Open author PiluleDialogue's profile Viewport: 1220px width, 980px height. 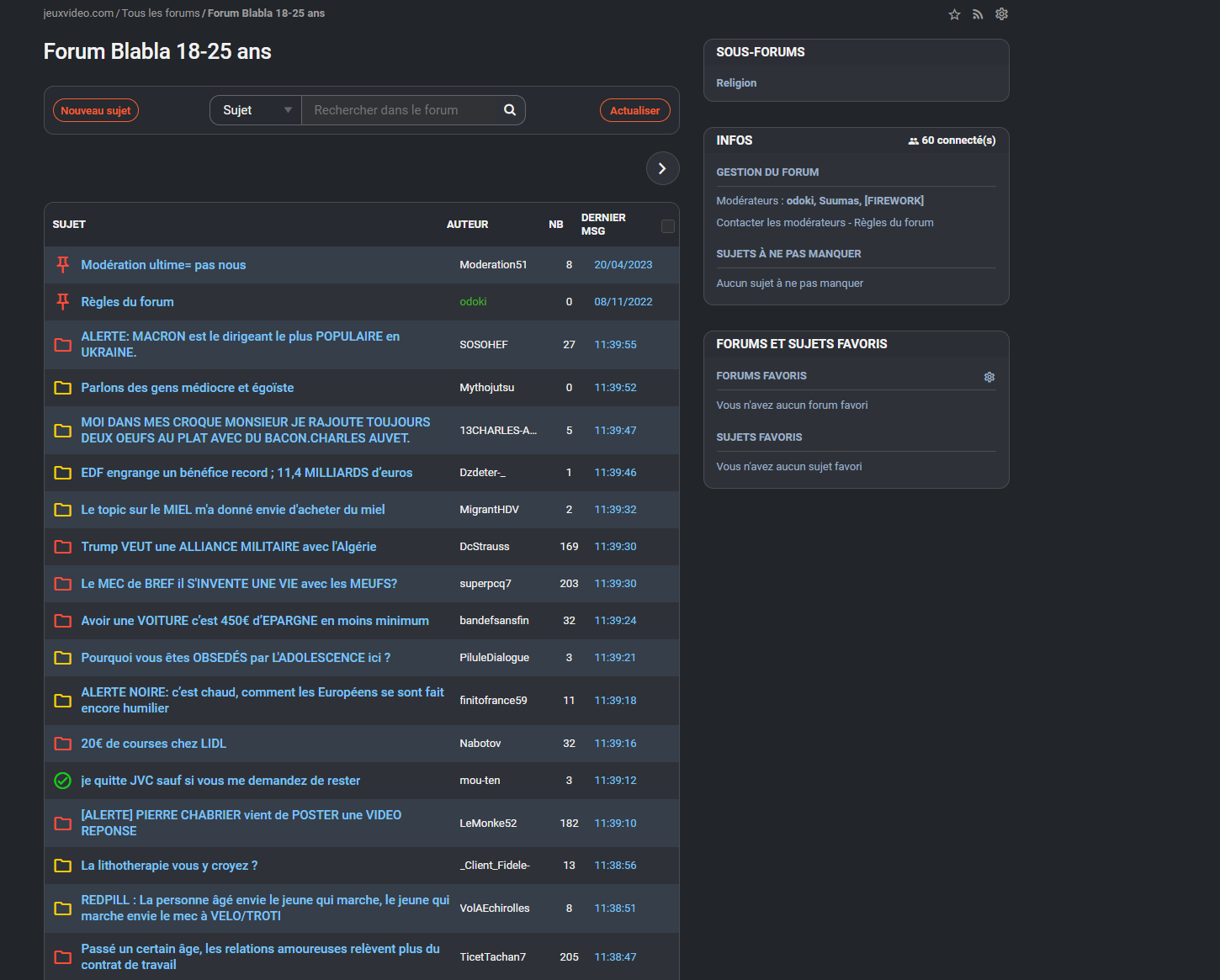click(495, 658)
